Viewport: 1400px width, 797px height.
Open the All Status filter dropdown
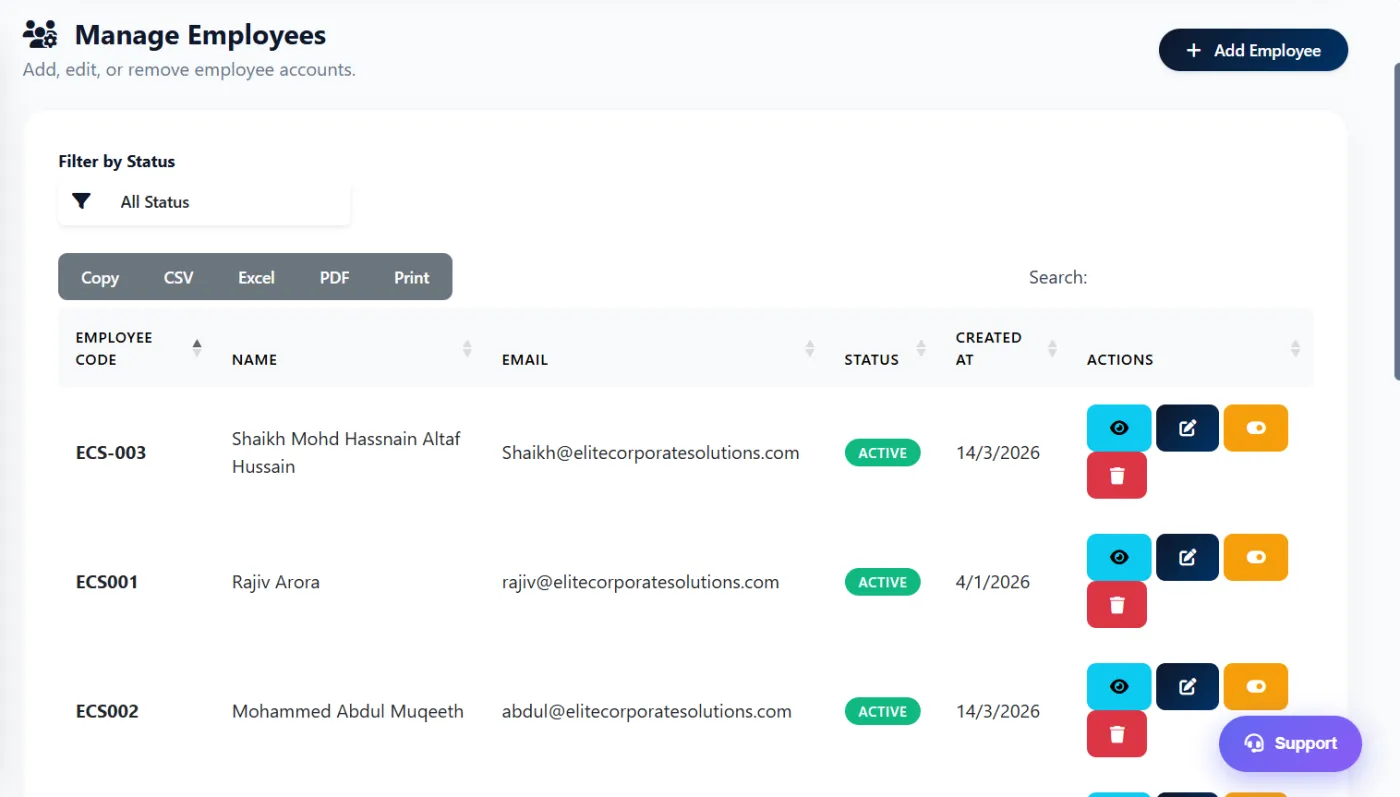204,202
